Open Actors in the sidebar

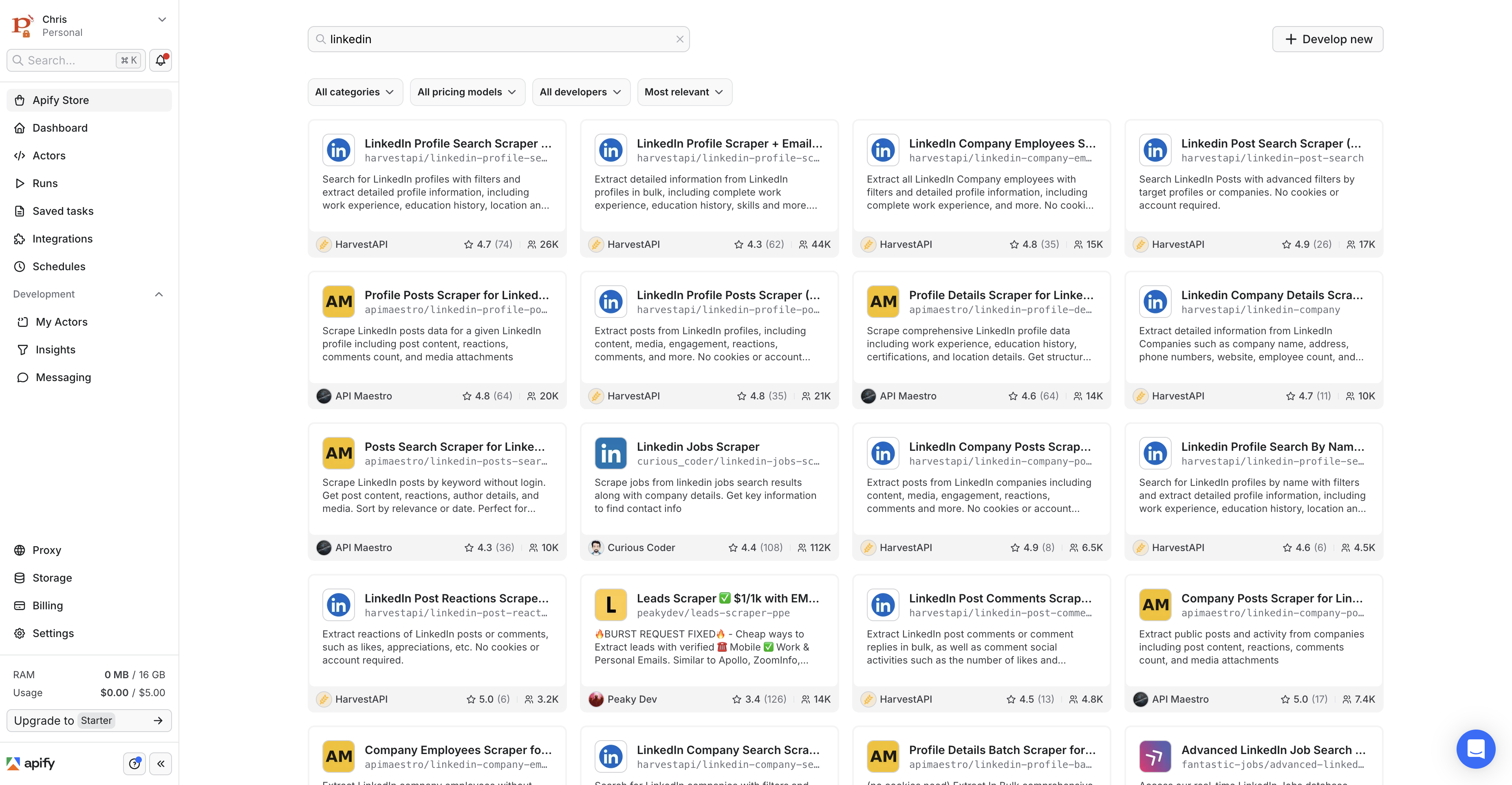click(x=89, y=156)
